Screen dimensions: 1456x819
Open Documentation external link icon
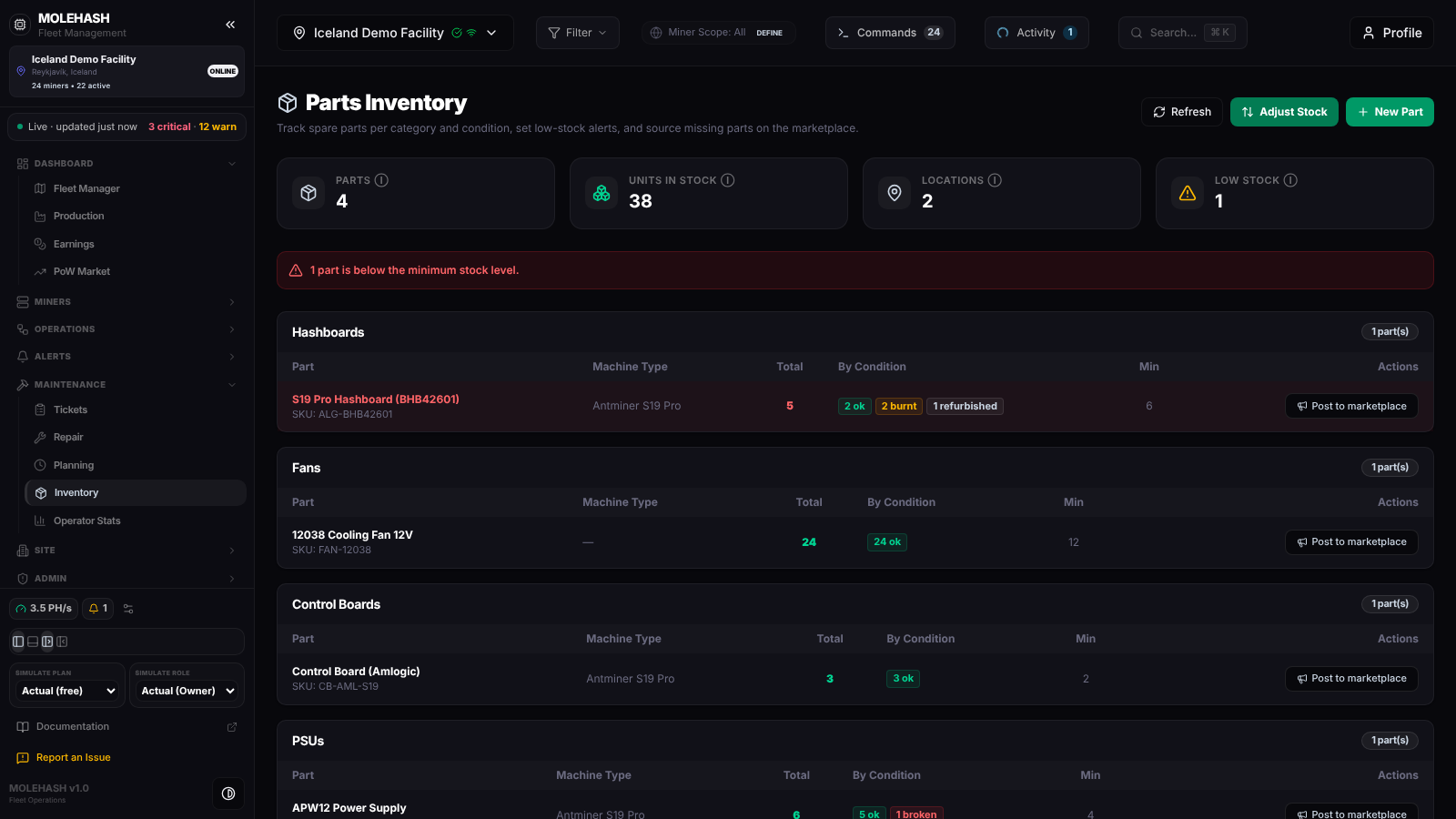(232, 727)
